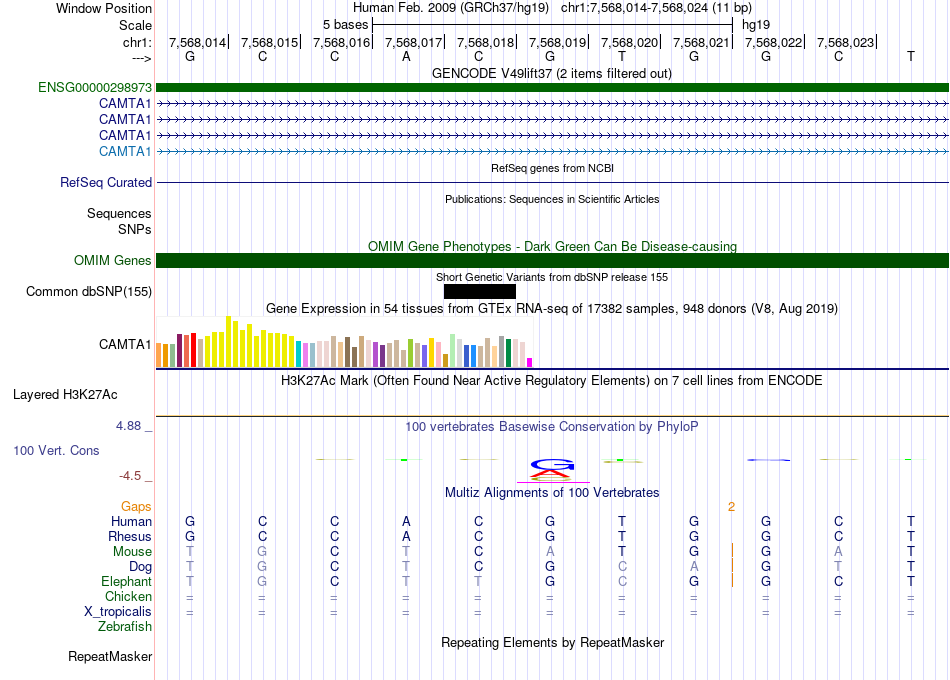The height and width of the screenshot is (680, 950).
Task: Open the 100 Vert. Cons label
Action: 56,450
